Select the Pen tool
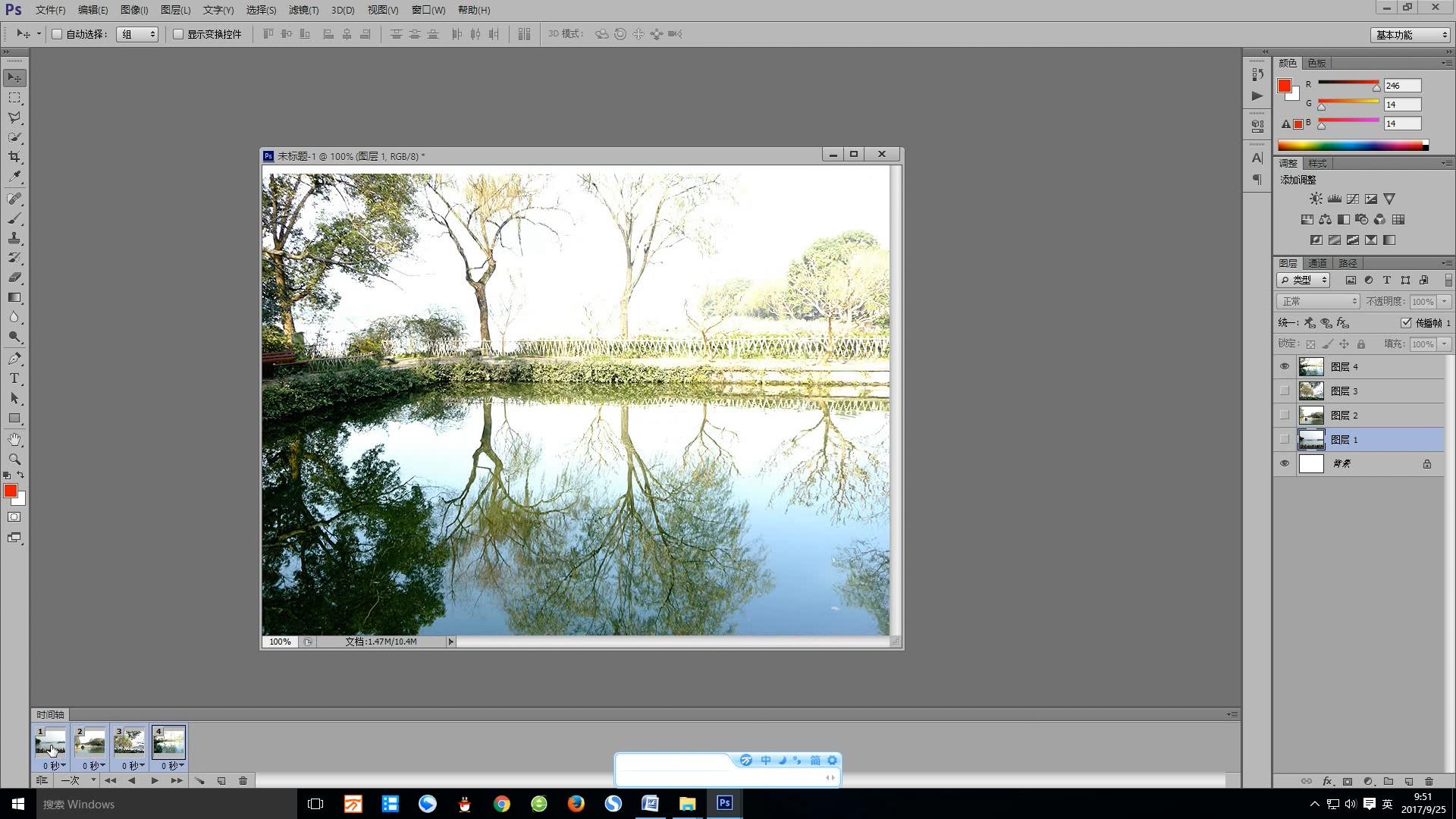Image resolution: width=1456 pixels, height=819 pixels. coord(14,359)
